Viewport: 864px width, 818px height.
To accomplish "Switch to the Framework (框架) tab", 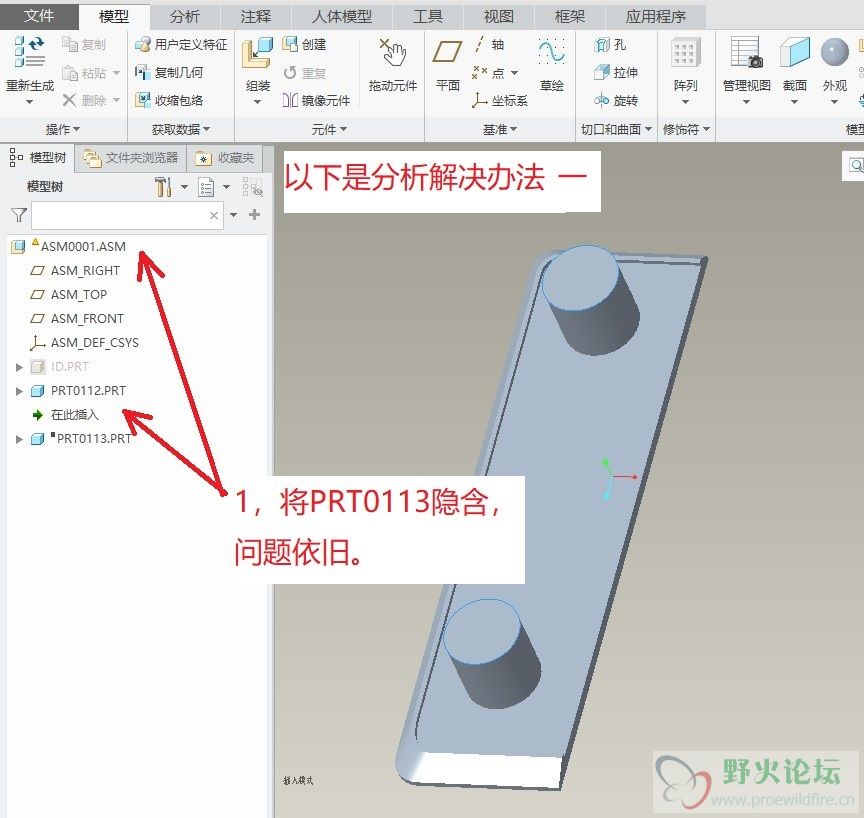I will 570,17.
